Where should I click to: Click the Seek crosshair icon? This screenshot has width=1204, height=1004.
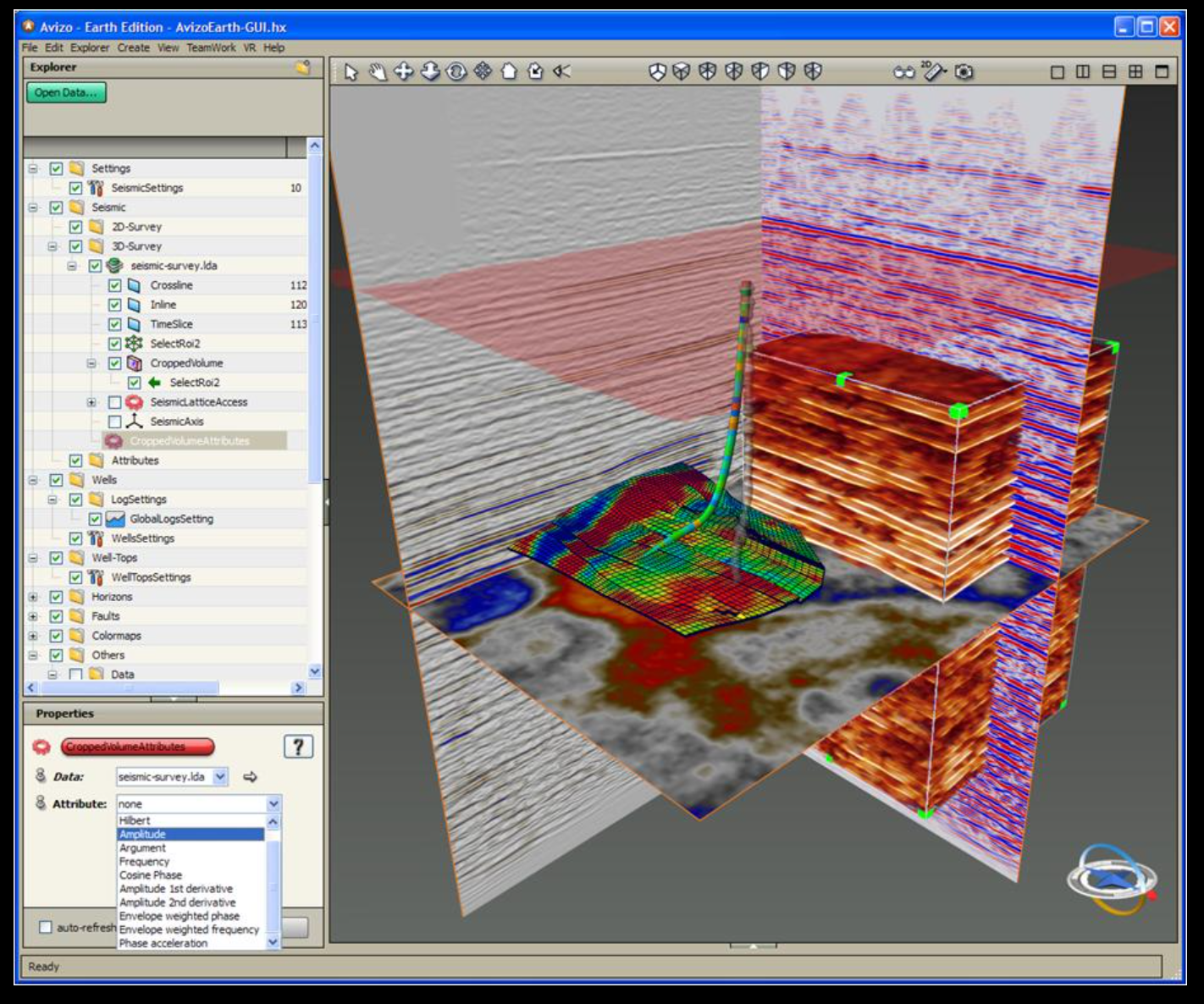tap(483, 72)
